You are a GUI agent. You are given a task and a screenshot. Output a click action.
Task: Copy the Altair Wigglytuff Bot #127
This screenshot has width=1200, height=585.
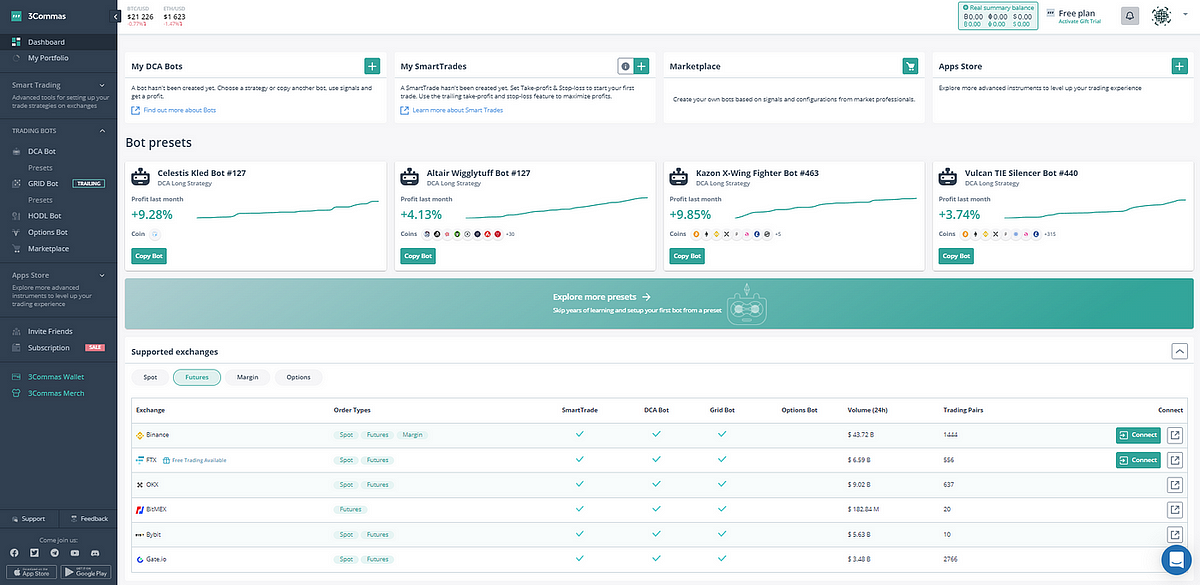coord(417,256)
